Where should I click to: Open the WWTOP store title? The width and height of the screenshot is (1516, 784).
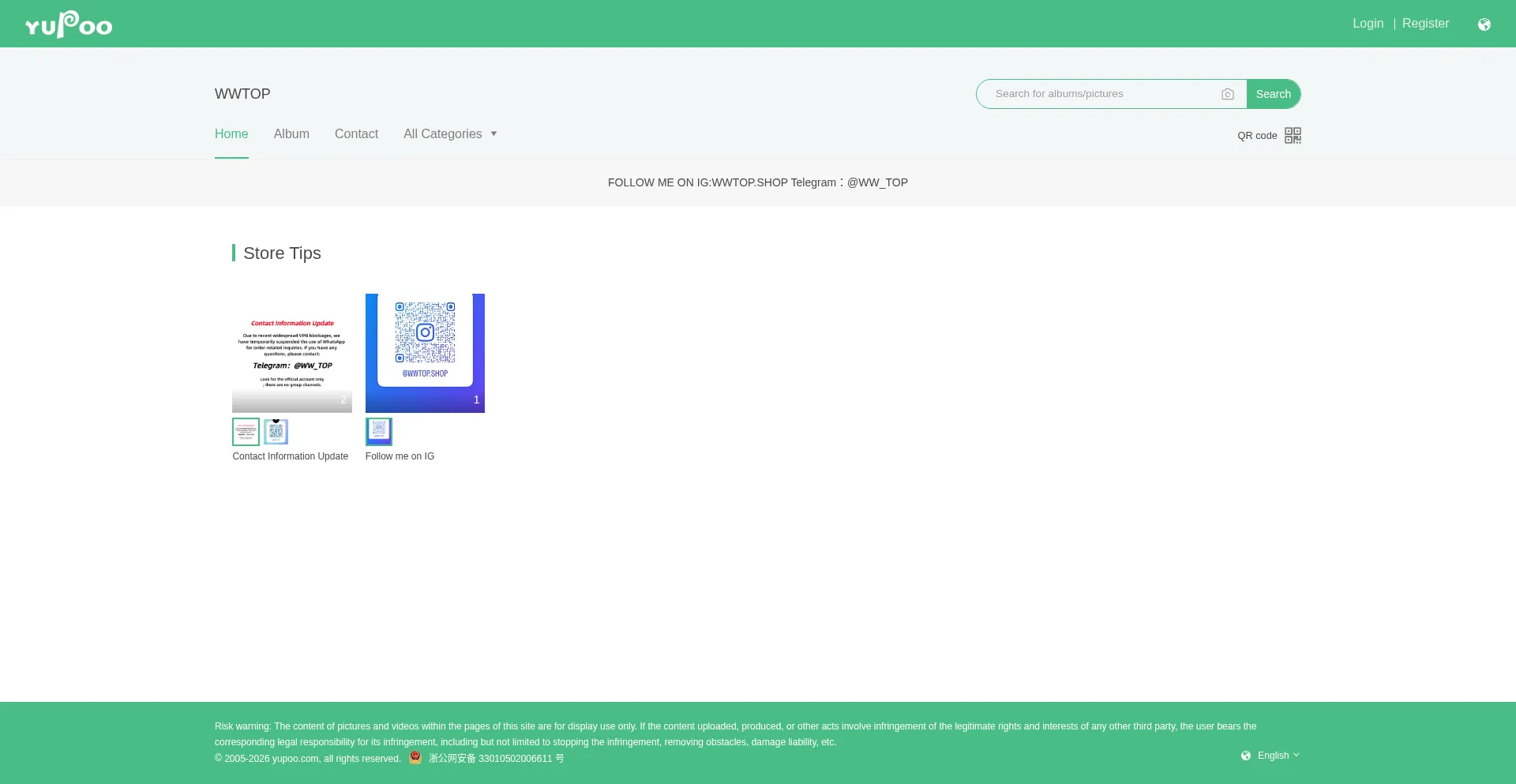242,94
